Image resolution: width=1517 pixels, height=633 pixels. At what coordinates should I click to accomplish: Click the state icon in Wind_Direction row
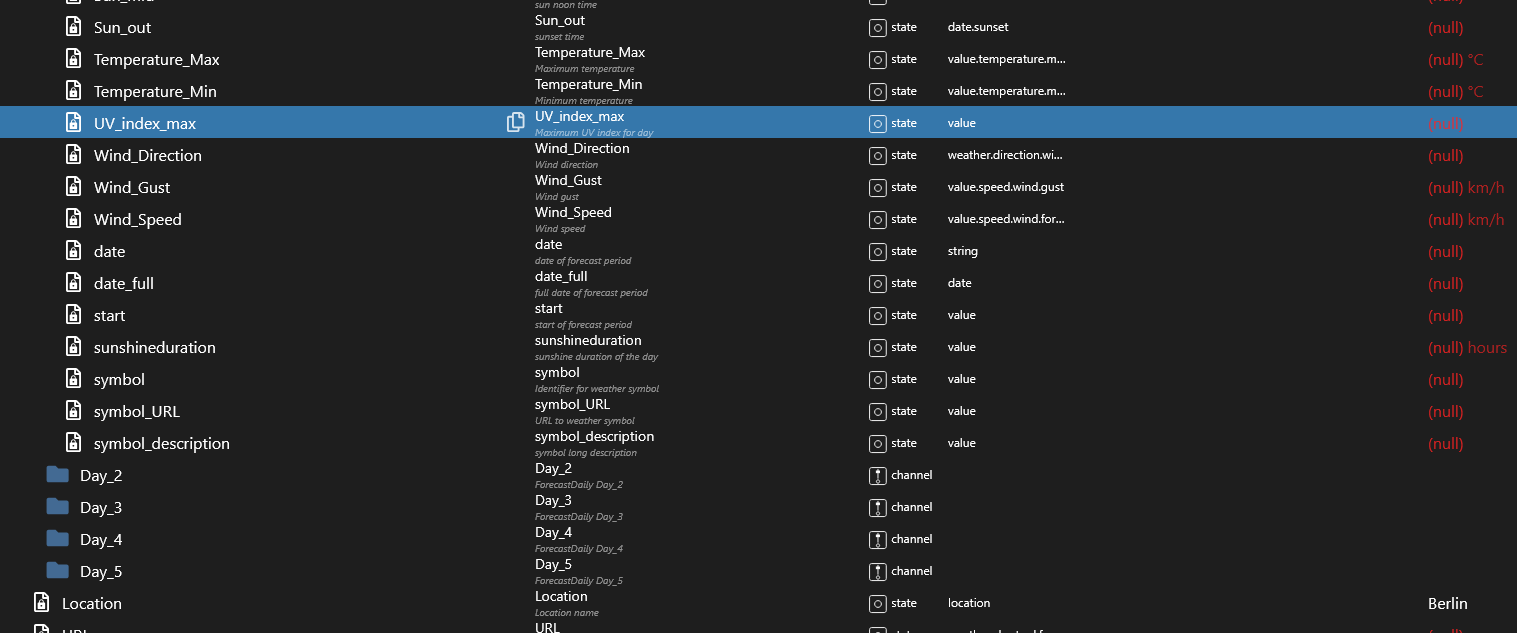(x=877, y=155)
